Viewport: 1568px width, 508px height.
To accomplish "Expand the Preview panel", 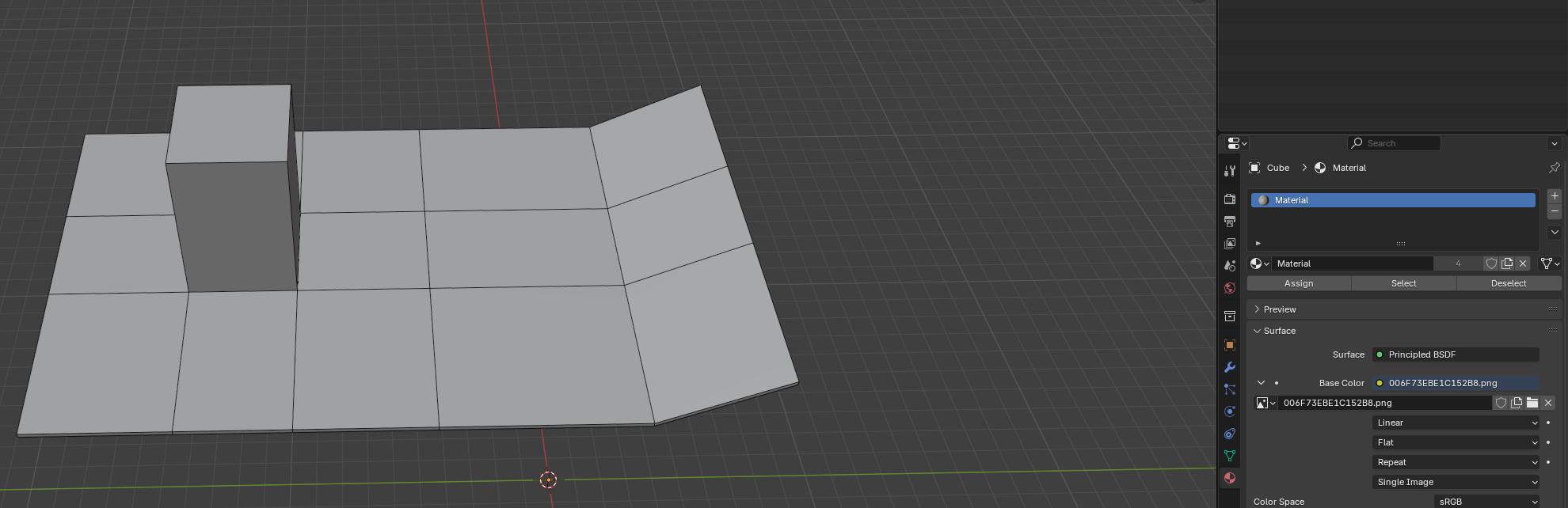I will tap(1280, 309).
